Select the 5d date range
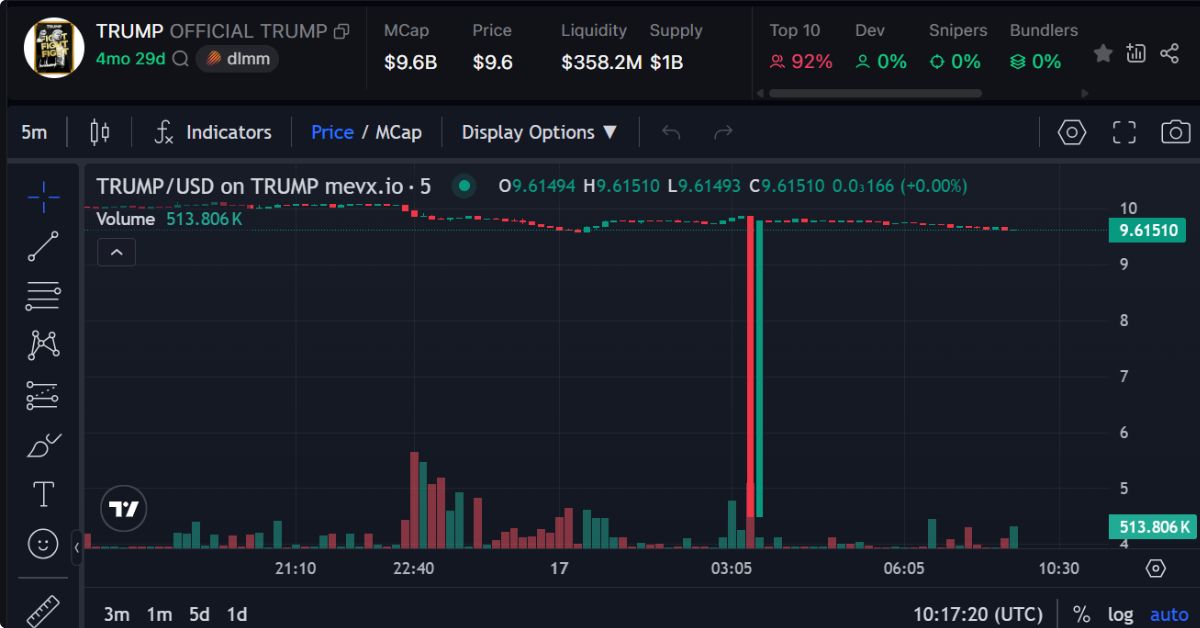 199,614
